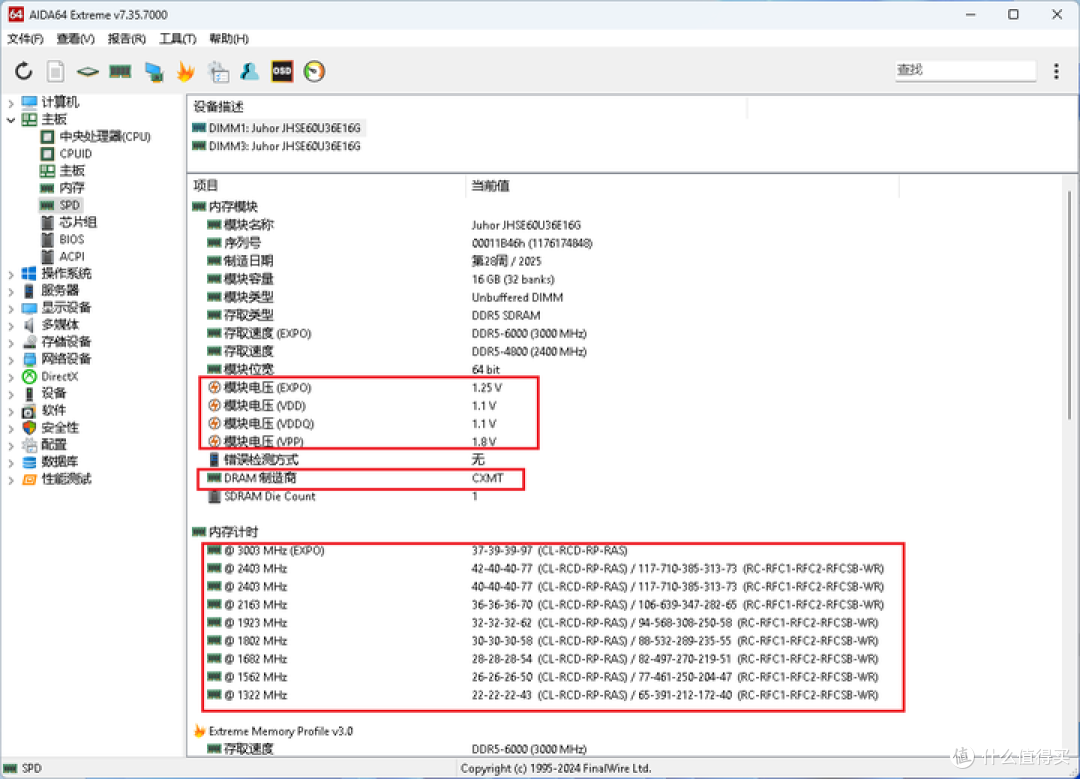Launch the flame stability test icon
Screen dimensions: 1080x779
[x=185, y=71]
